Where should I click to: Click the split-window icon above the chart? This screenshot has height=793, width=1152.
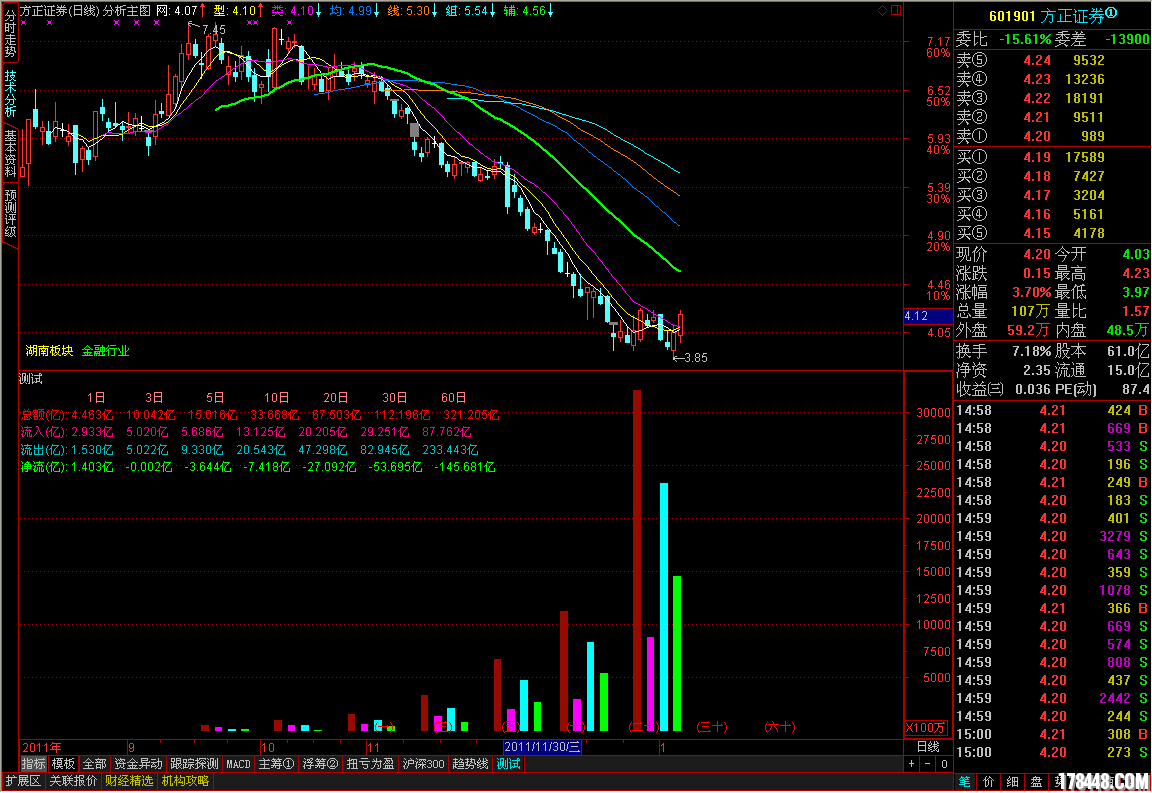(896, 10)
